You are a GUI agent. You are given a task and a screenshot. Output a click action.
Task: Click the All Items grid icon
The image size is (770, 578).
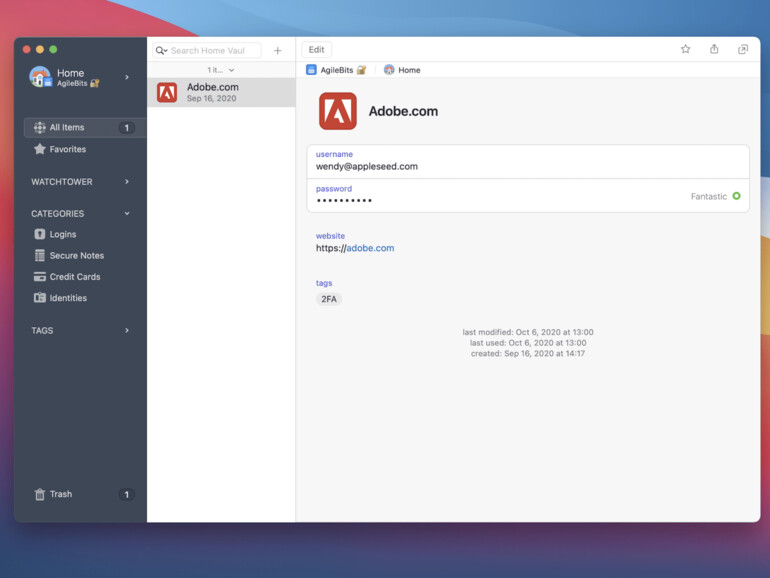40,128
